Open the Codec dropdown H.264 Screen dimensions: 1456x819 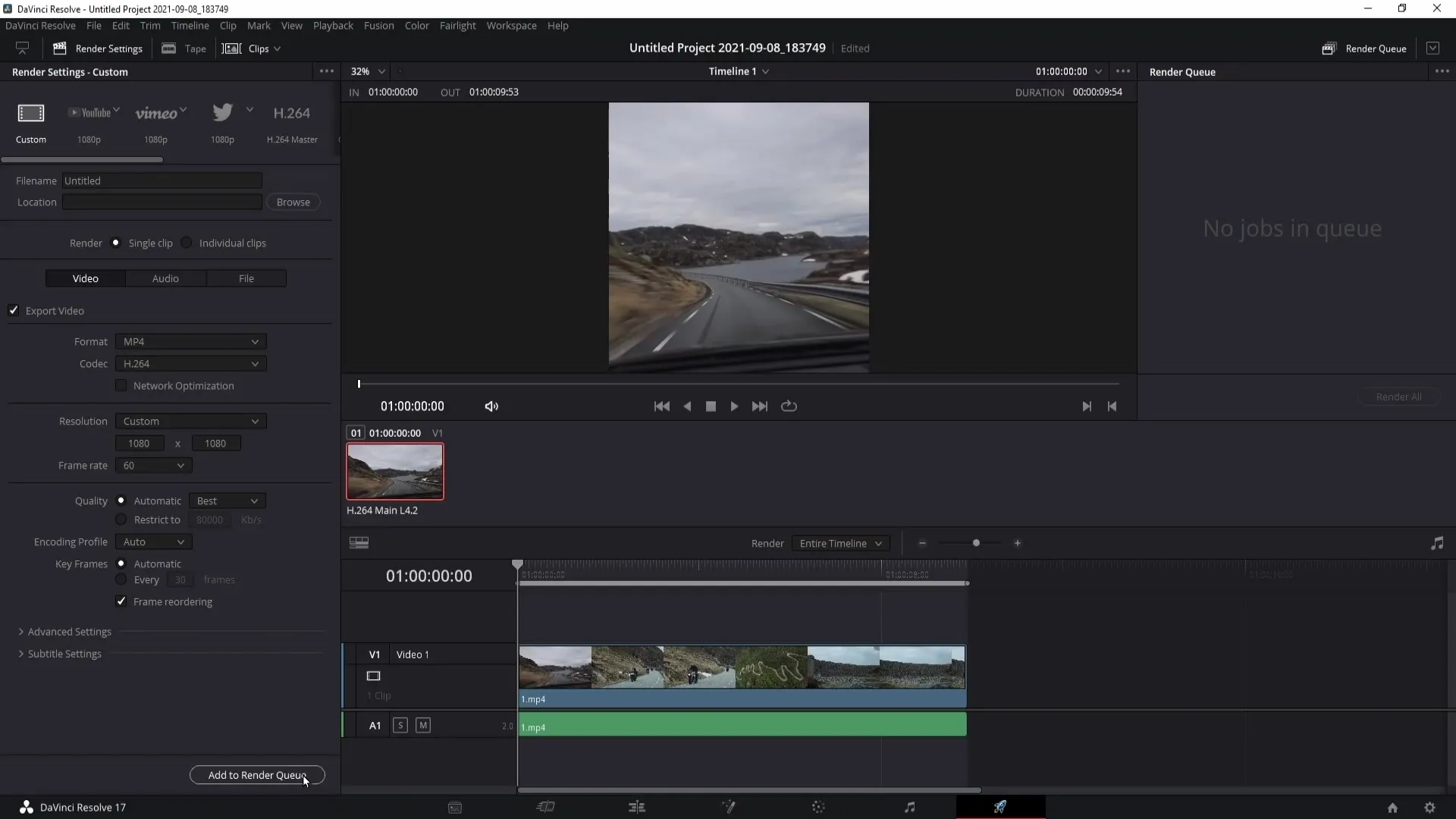[191, 364]
